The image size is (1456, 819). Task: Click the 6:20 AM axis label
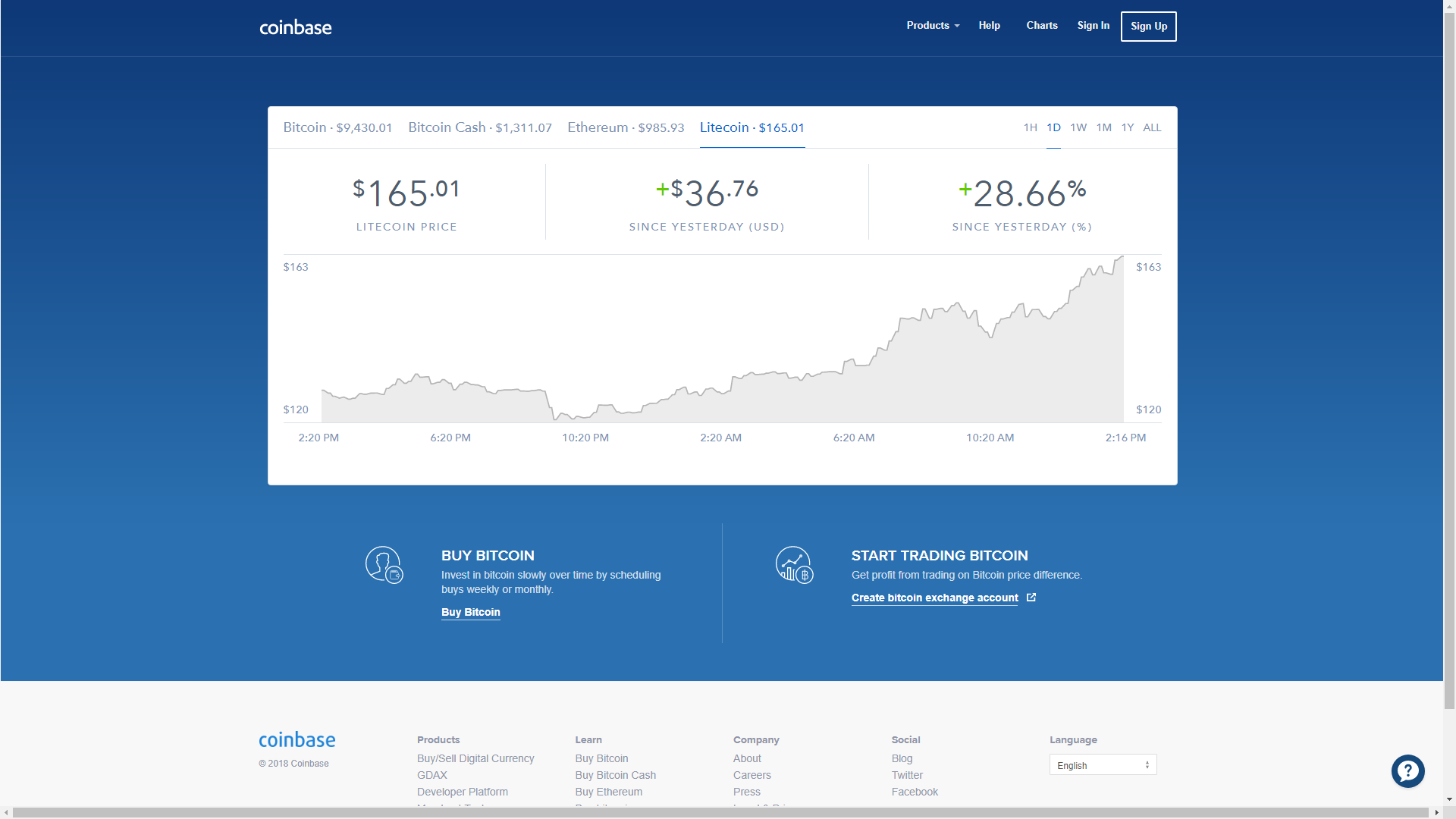click(x=854, y=438)
